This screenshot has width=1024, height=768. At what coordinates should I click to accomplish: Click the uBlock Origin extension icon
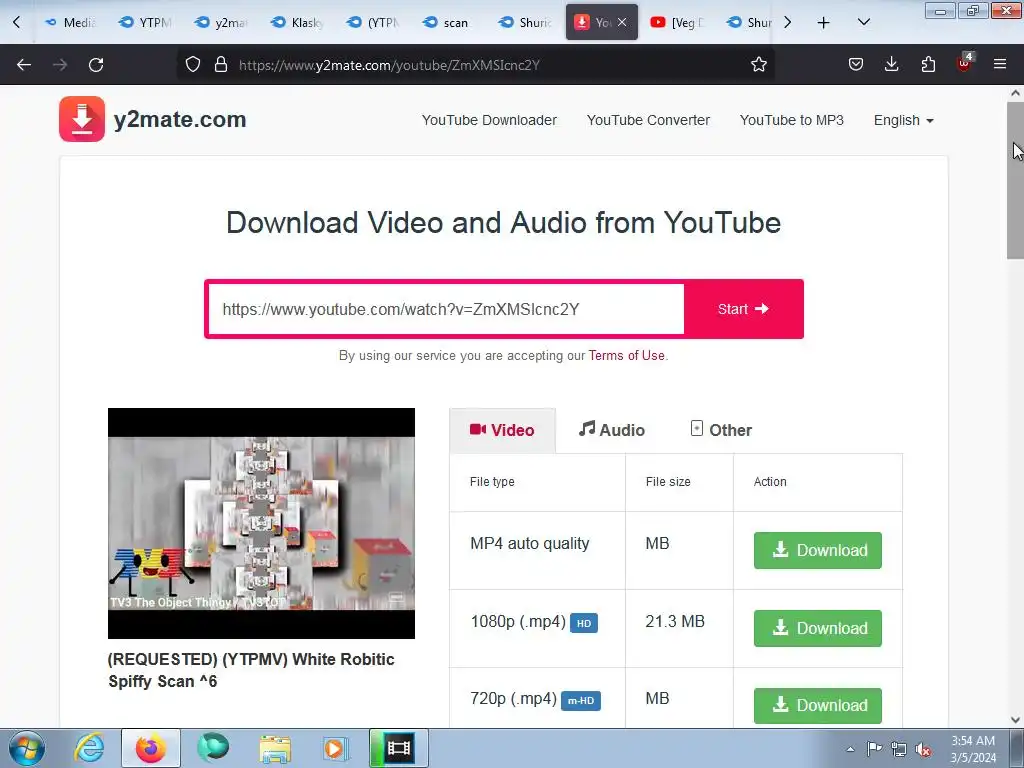coord(964,63)
